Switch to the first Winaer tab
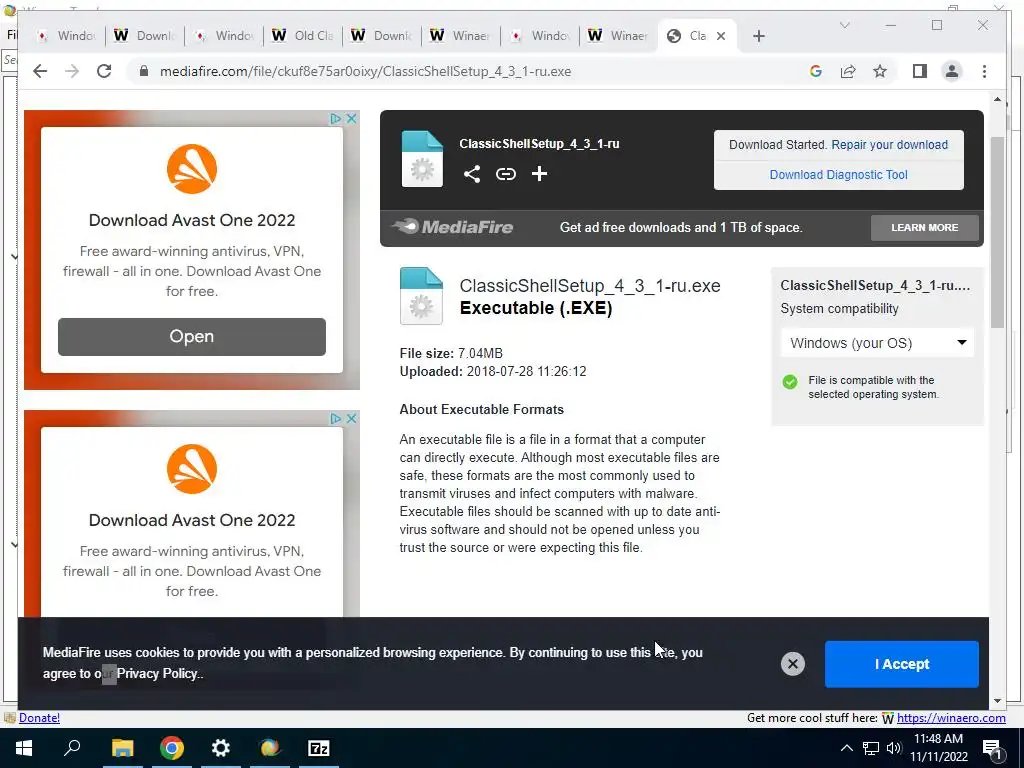 [461, 36]
